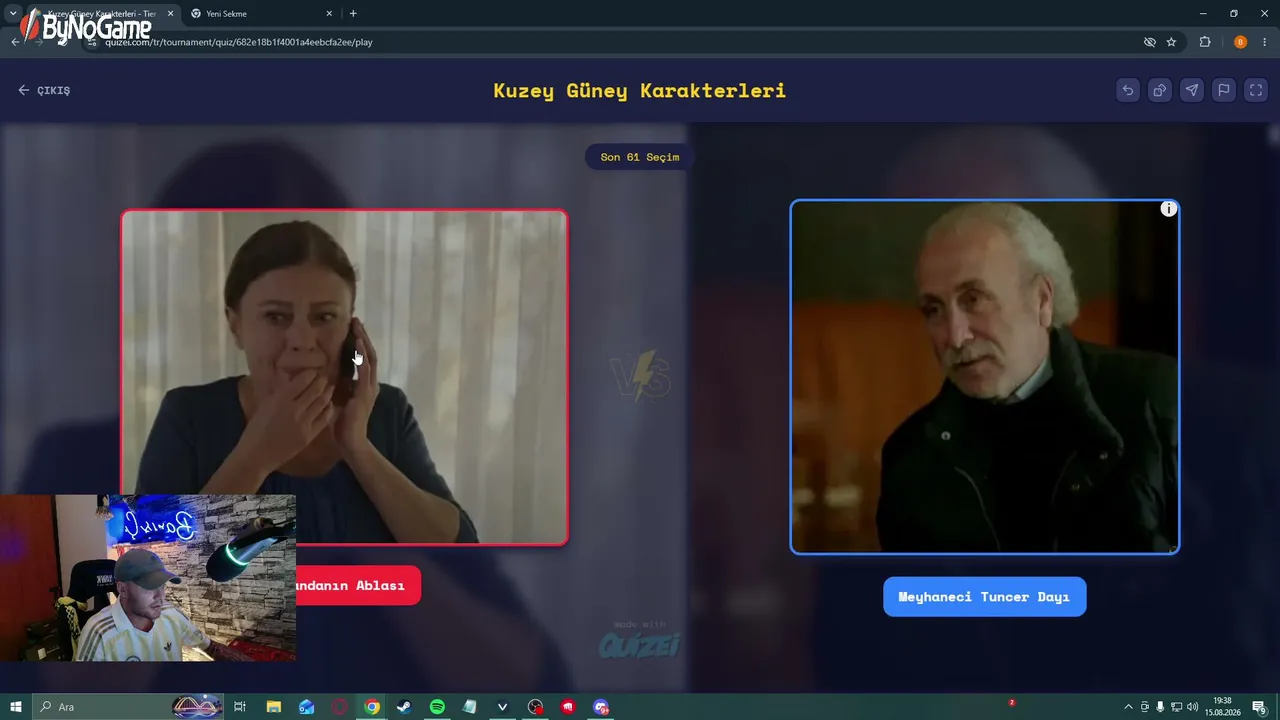Click the ÇIKIŞ exit link
Viewport: 1280px width, 720px height.
point(44,90)
